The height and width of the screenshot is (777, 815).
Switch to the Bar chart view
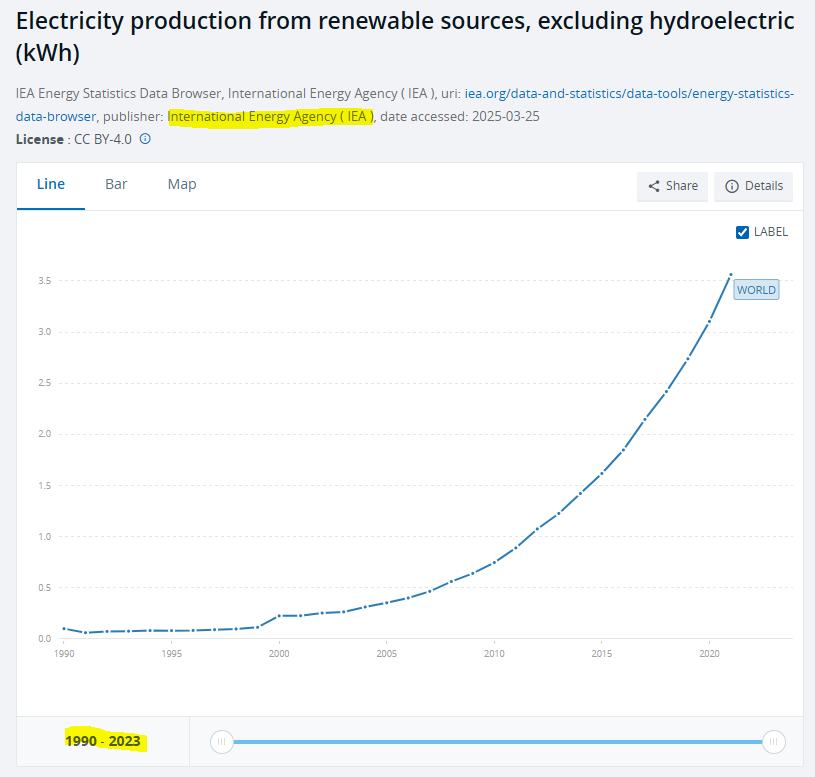coord(116,184)
